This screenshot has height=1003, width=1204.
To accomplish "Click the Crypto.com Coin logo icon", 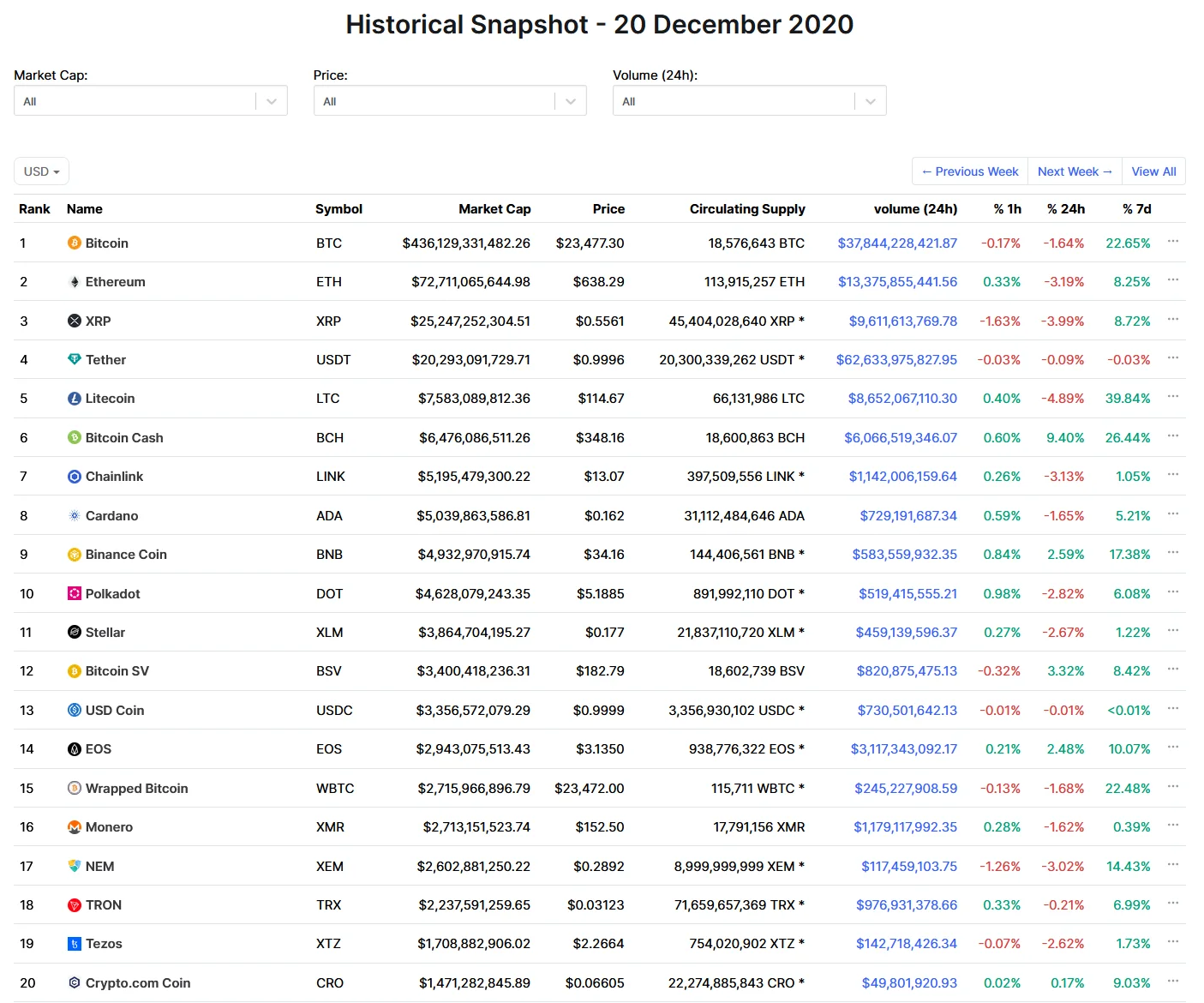I will (x=75, y=983).
